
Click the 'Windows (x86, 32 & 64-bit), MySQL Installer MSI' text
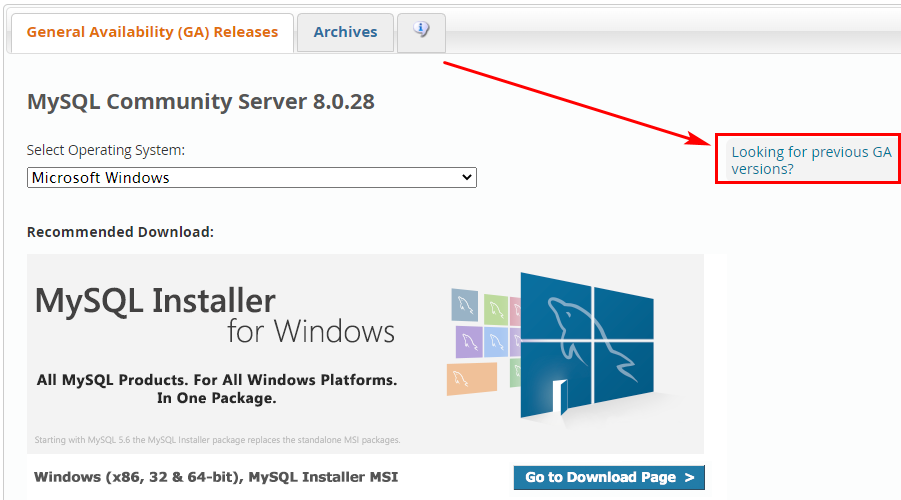pyautogui.click(x=216, y=477)
